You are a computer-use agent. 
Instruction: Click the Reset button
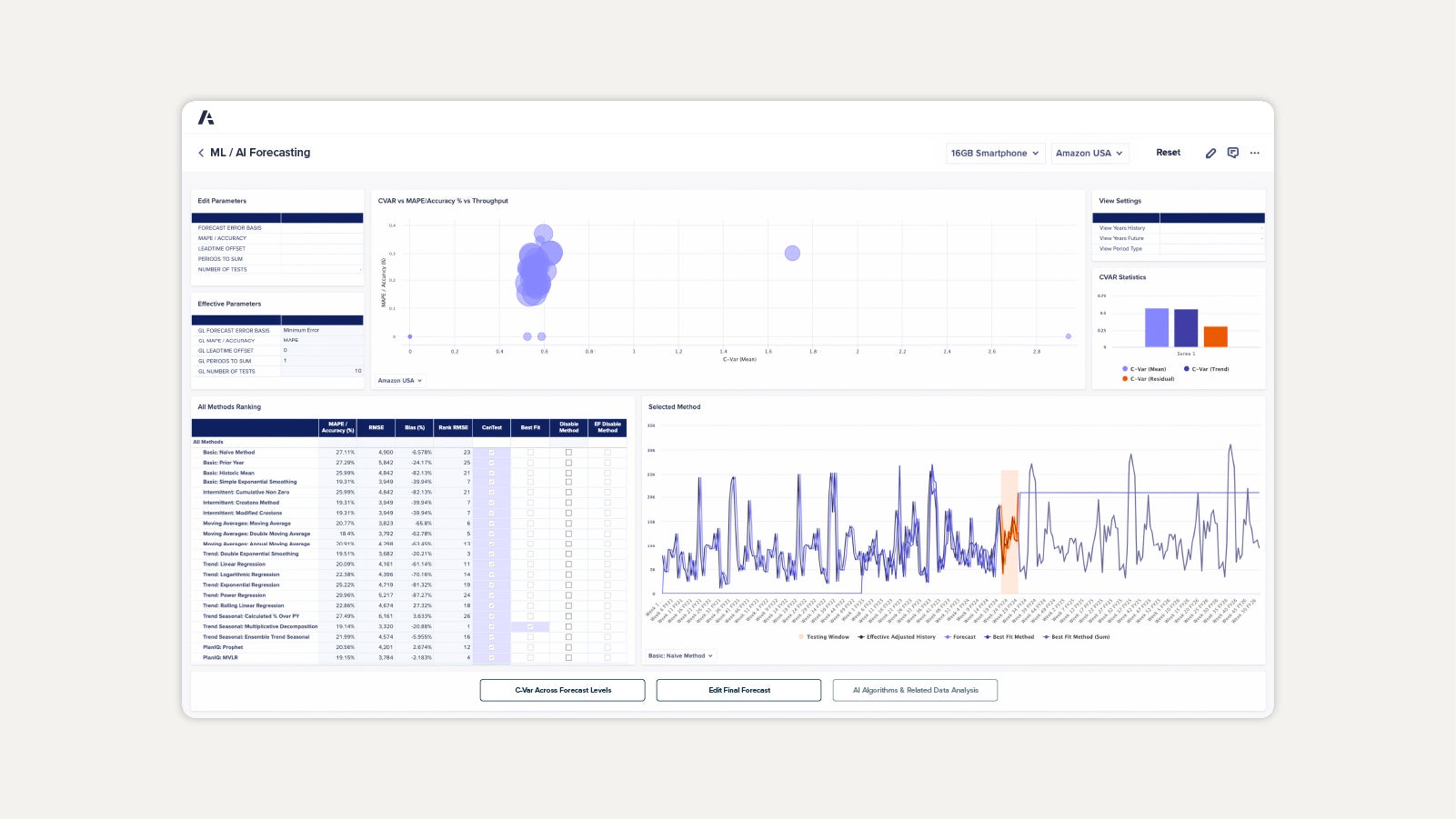(x=1168, y=153)
